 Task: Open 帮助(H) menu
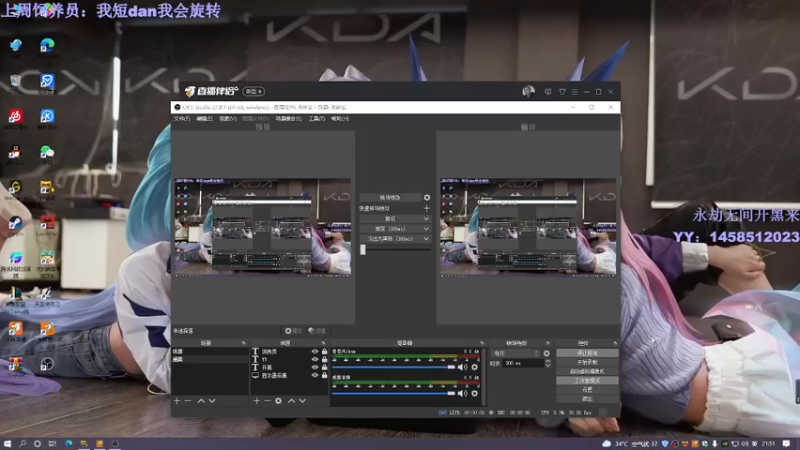click(340, 118)
